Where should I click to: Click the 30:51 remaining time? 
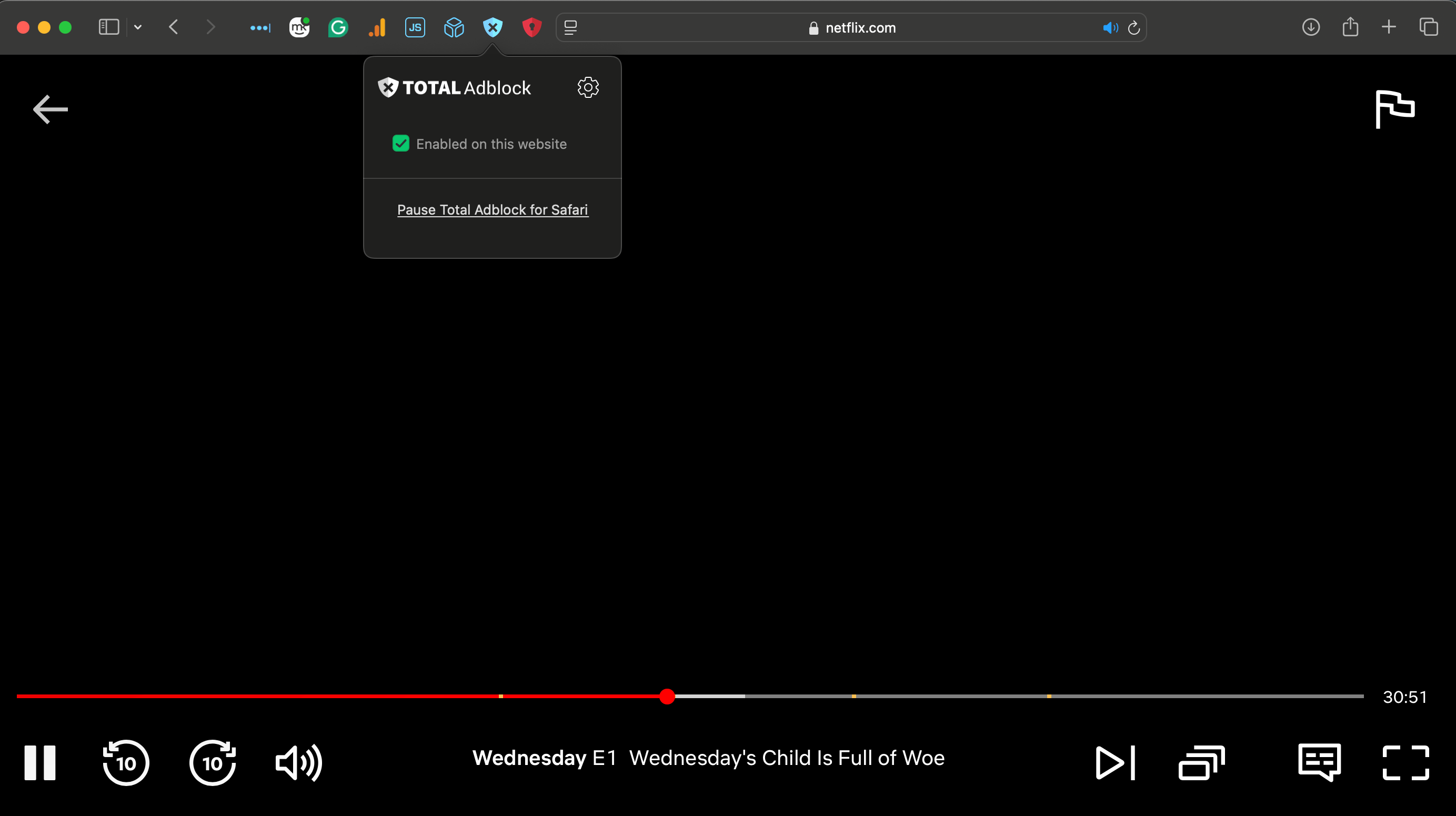(1404, 697)
